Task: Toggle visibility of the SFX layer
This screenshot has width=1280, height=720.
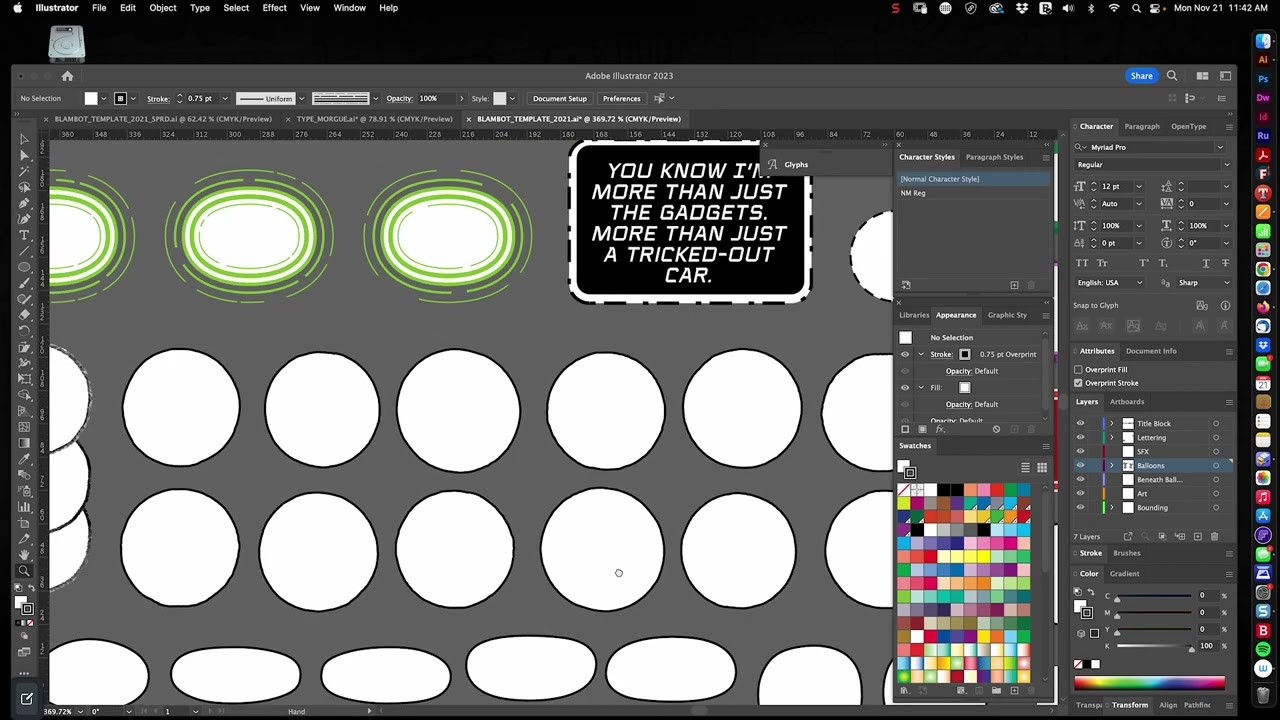Action: [1080, 452]
